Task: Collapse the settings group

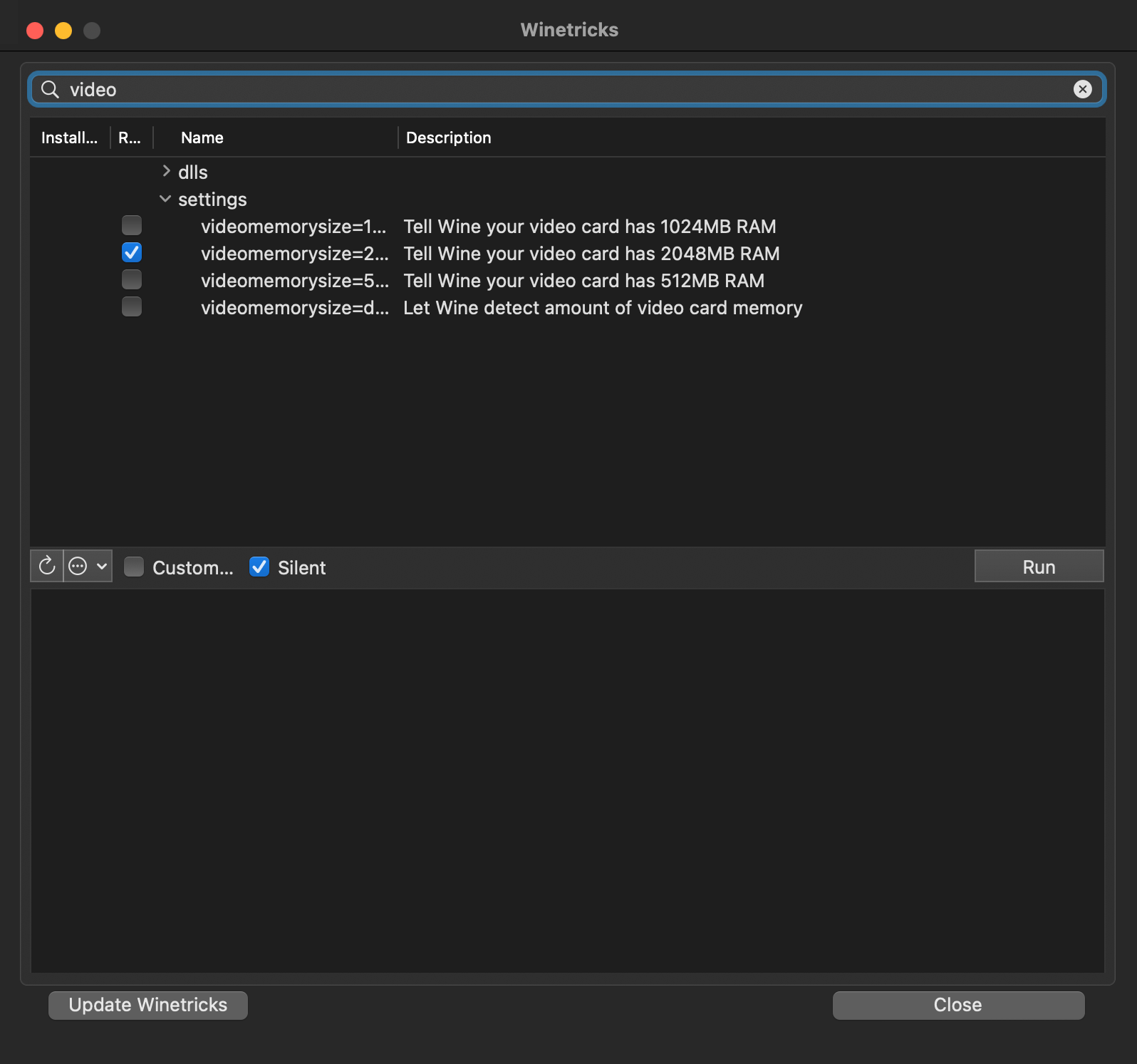Action: pos(165,199)
